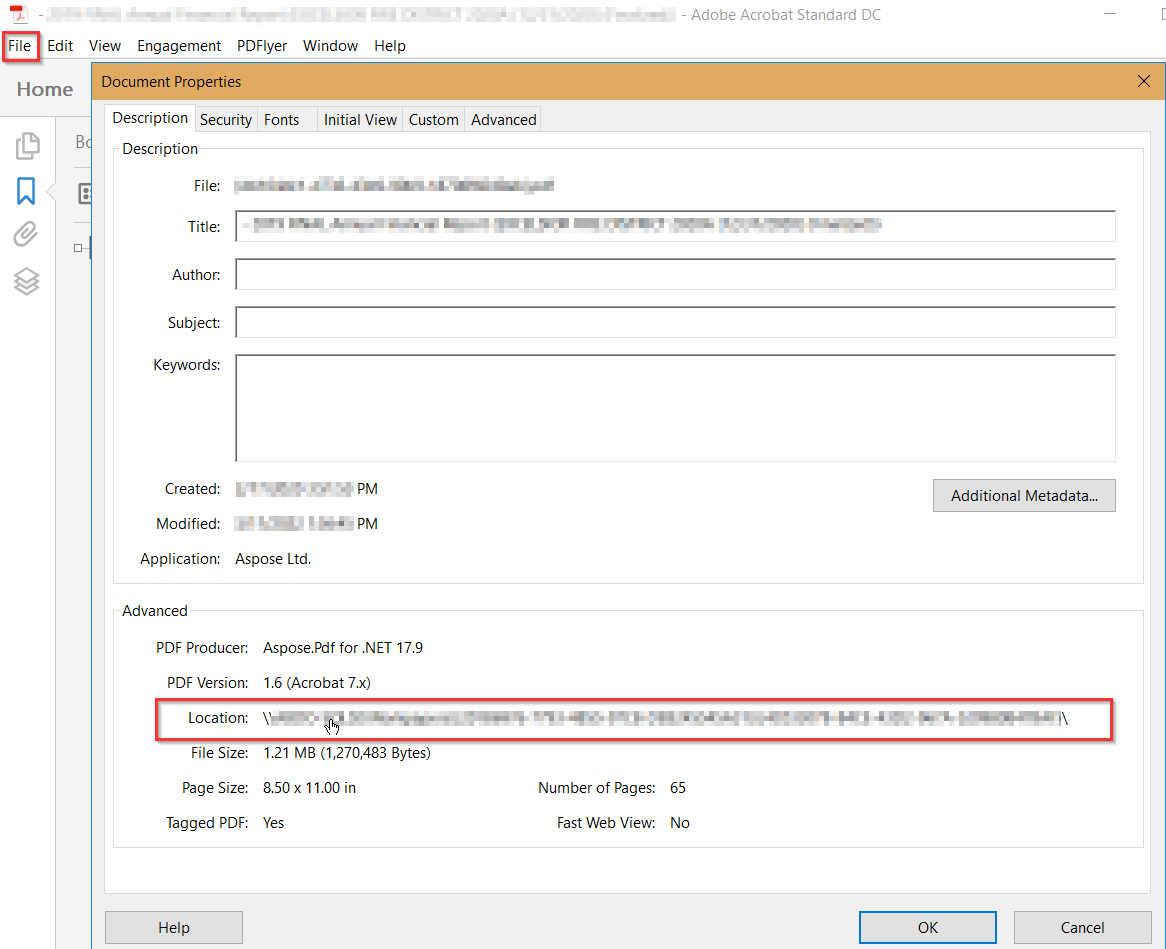Image resolution: width=1166 pixels, height=949 pixels.
Task: Switch to the Advanced tab
Action: pos(503,120)
